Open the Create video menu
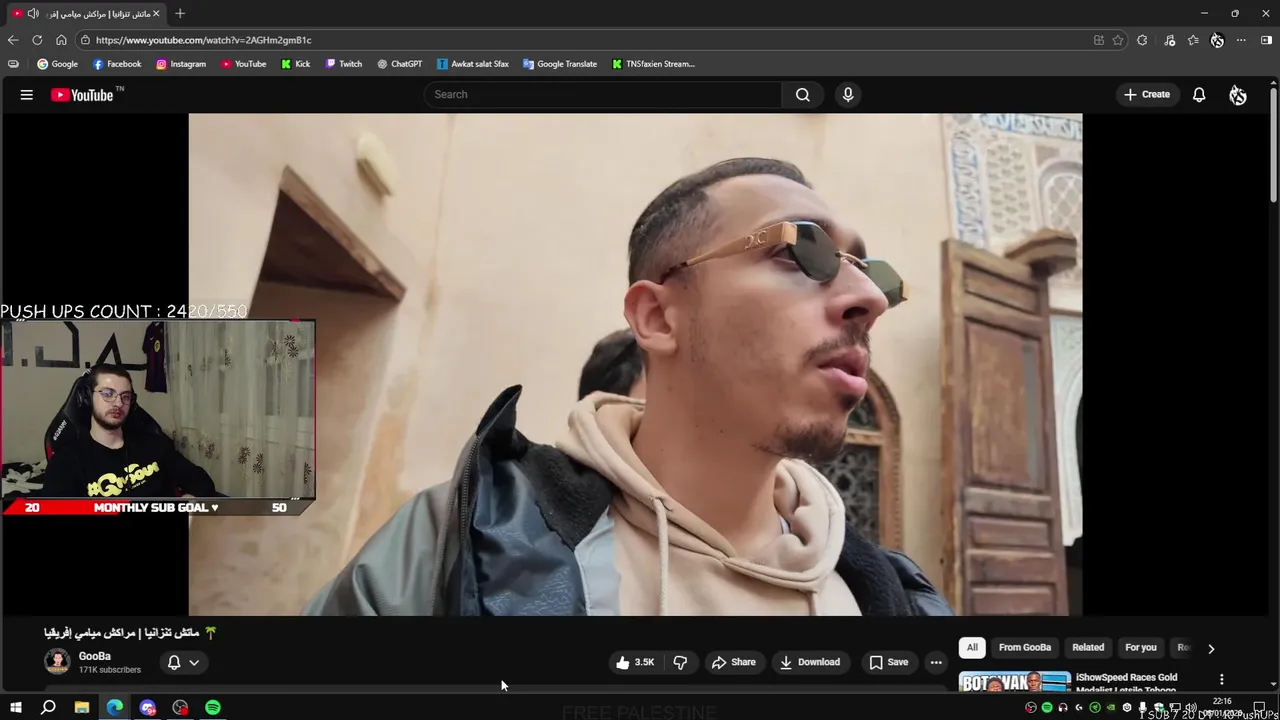This screenshot has height=720, width=1280. tap(1147, 95)
